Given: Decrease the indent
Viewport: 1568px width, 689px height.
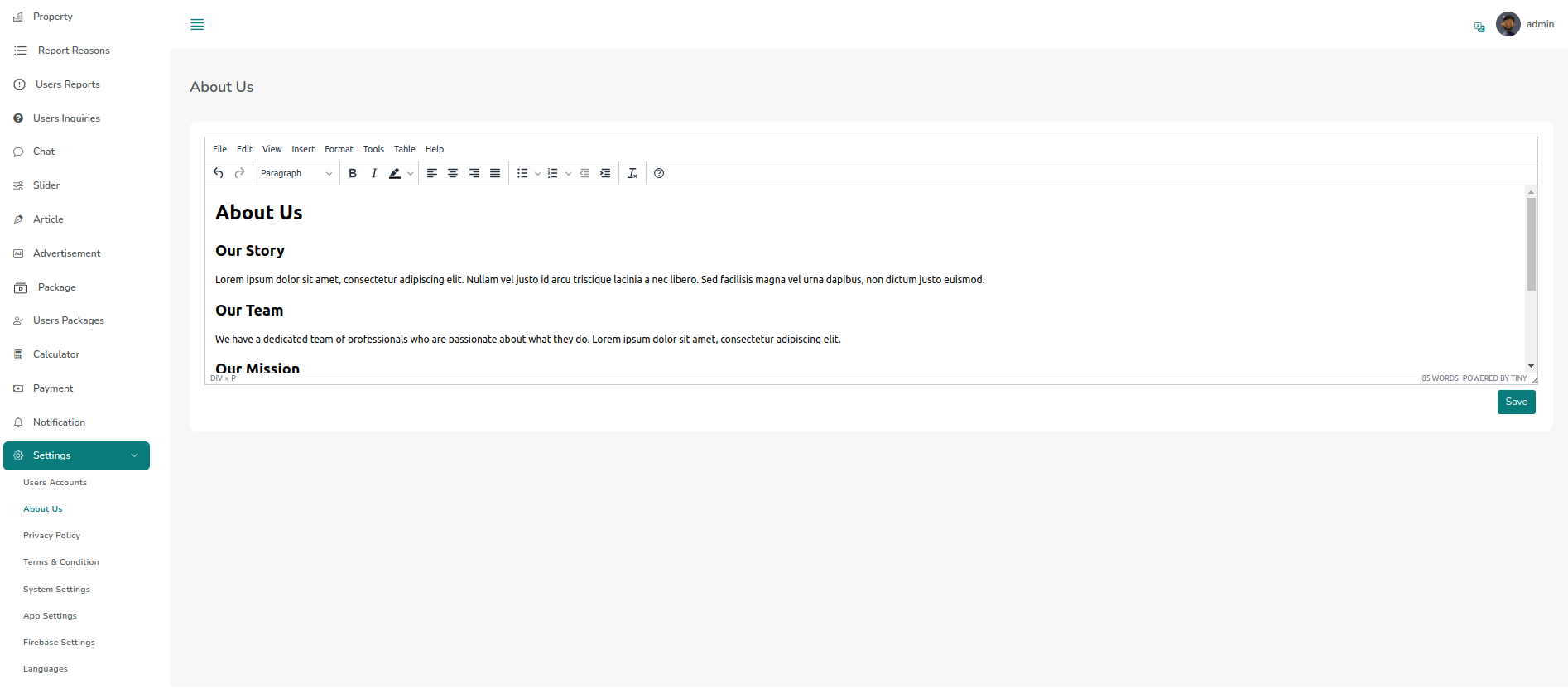Looking at the screenshot, I should click(x=584, y=173).
